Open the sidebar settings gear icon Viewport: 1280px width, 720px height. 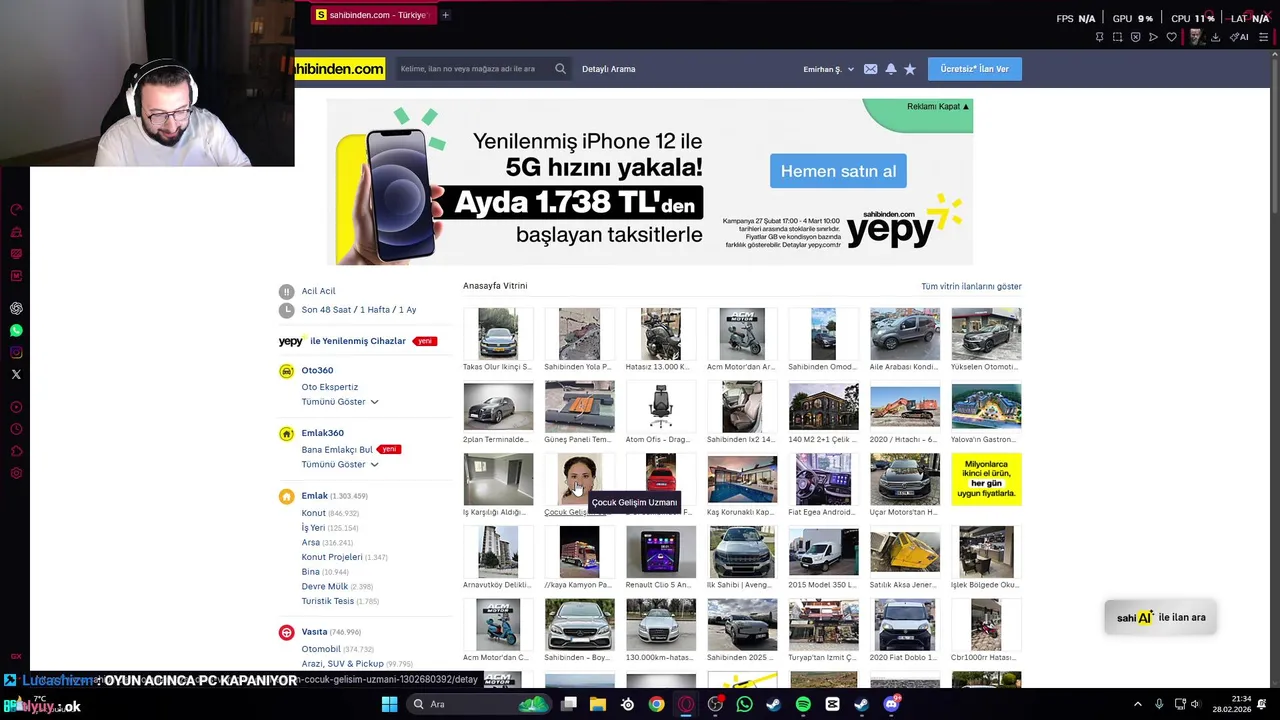coord(16,473)
